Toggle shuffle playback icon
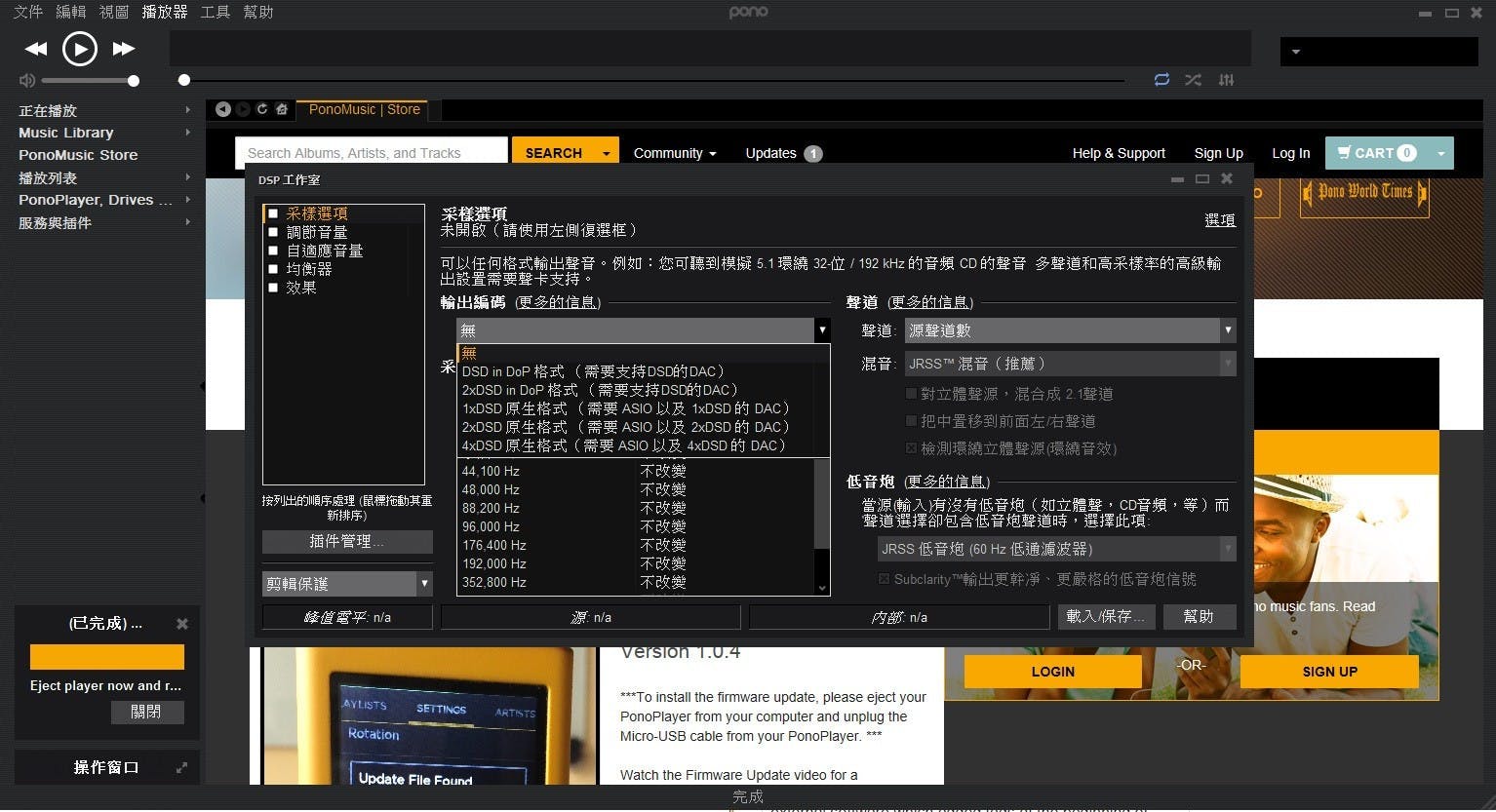The image size is (1496, 812). tap(1193, 80)
